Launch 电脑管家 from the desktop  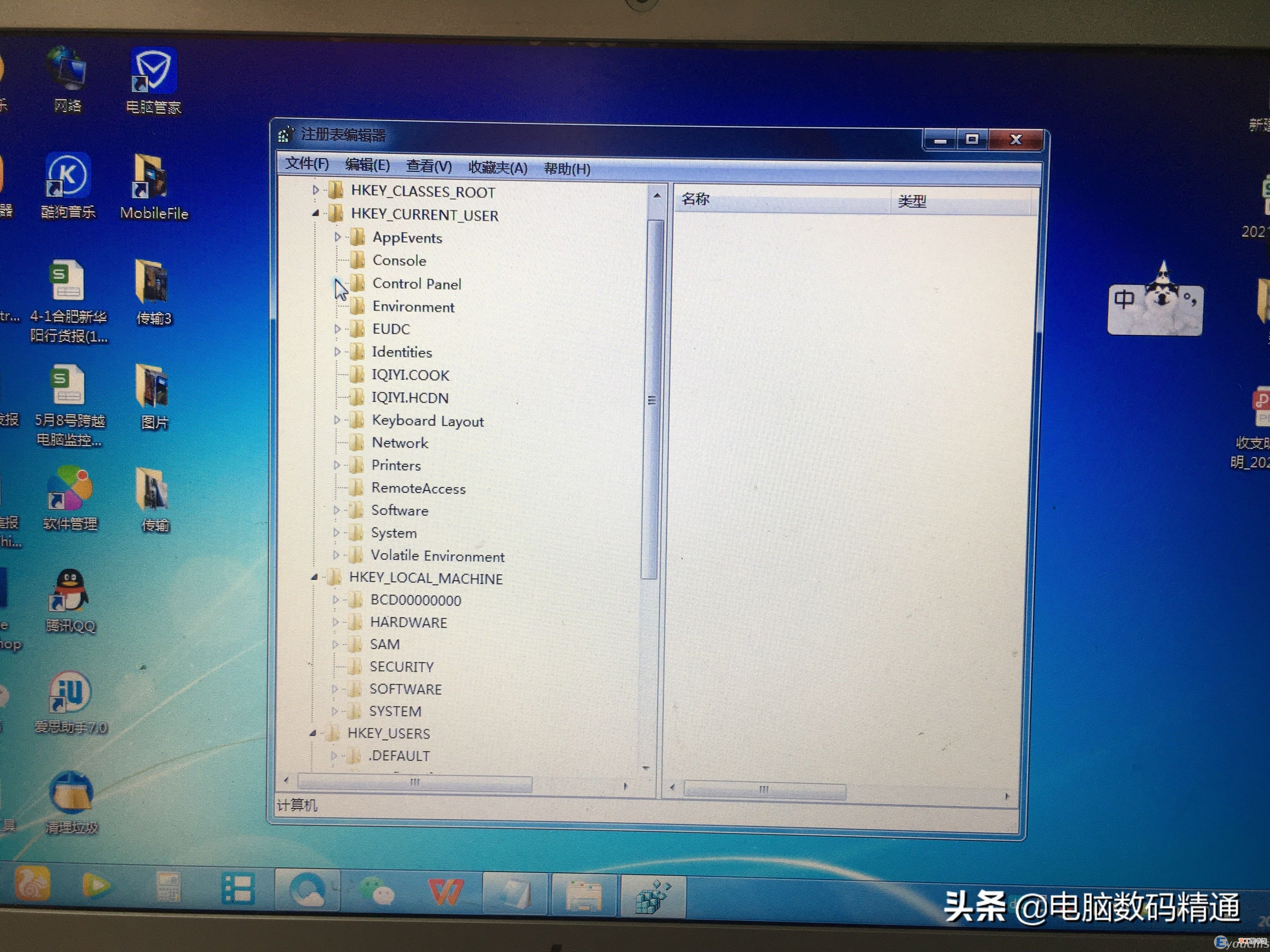point(153,80)
